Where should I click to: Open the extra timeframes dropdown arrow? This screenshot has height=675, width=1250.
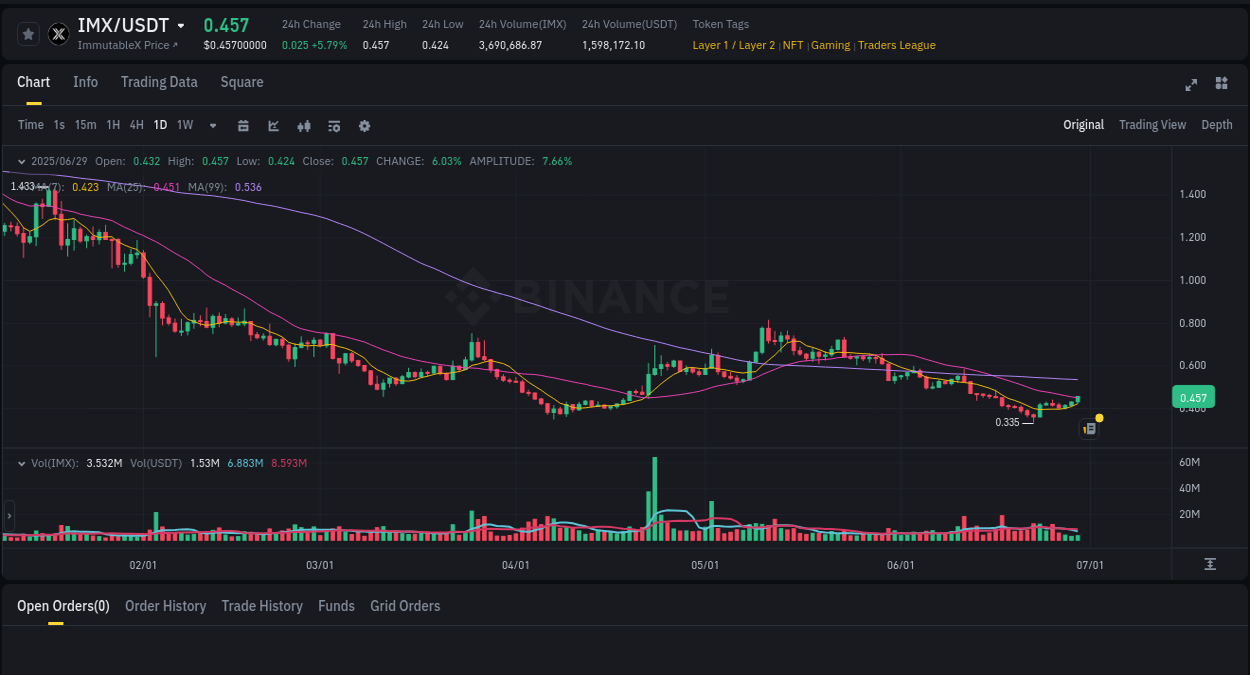211,125
